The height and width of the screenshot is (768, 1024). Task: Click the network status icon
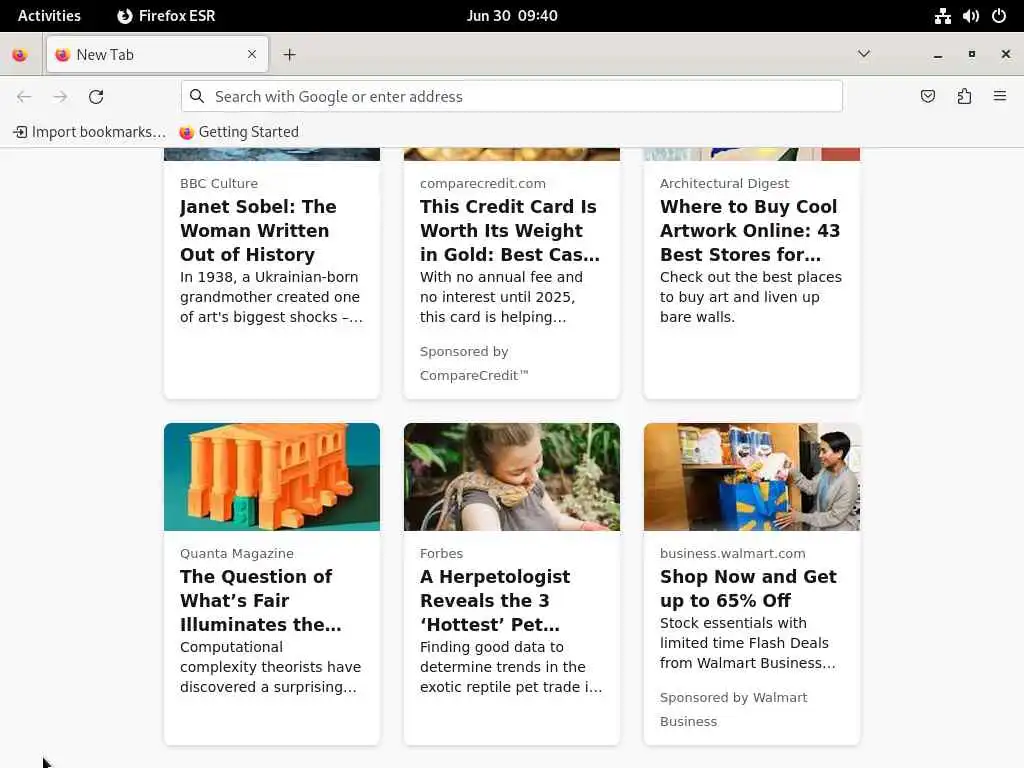942,16
